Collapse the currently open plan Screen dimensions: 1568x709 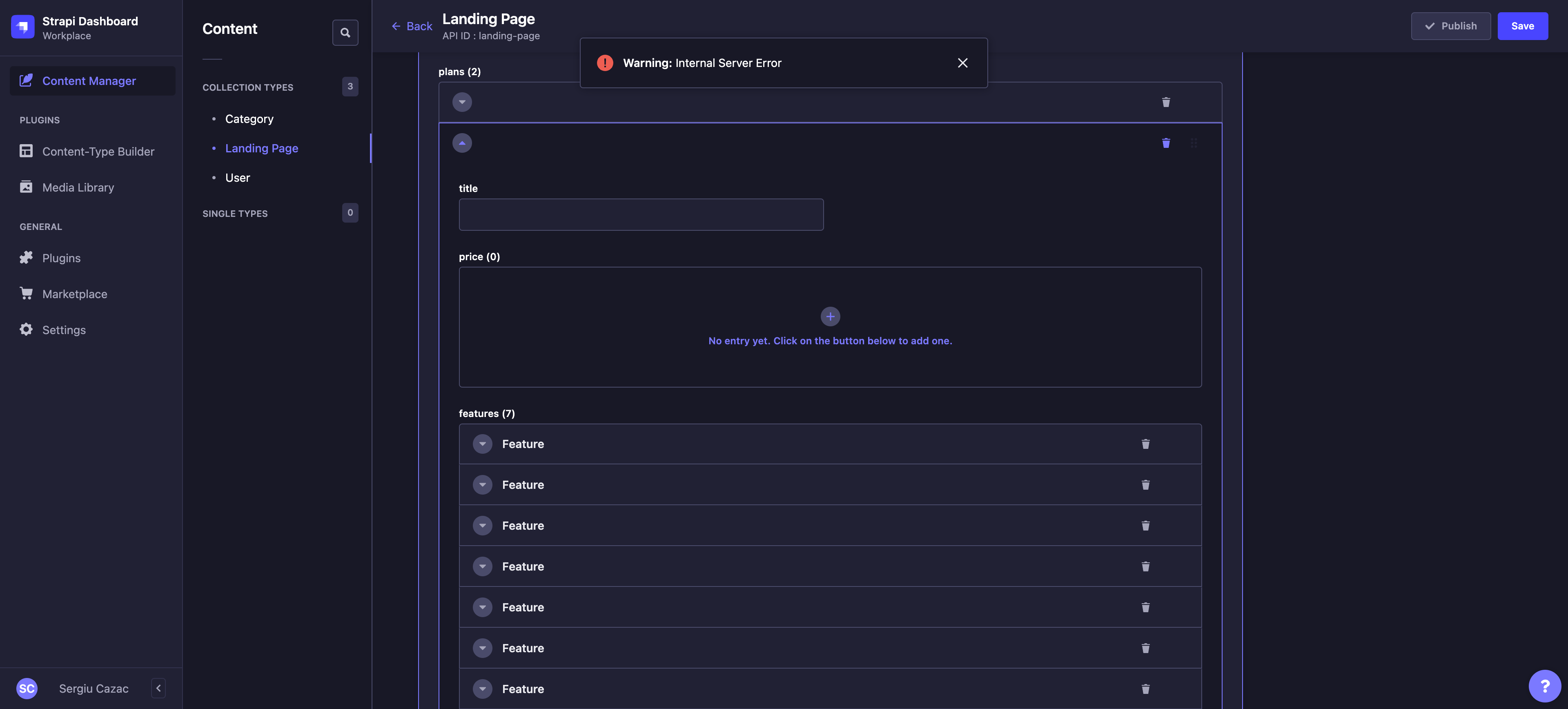tap(462, 143)
